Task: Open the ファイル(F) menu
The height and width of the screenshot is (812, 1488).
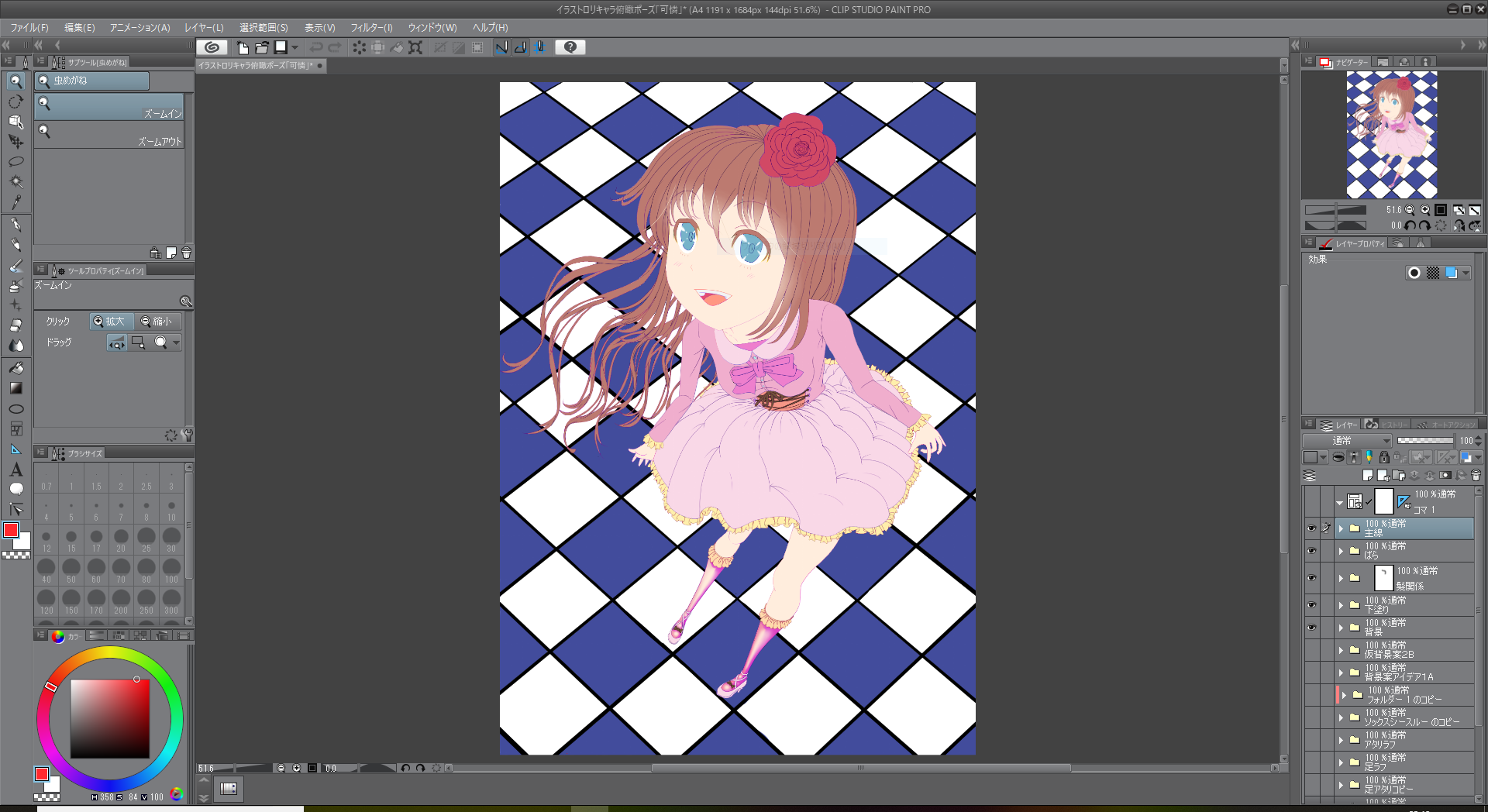Action: pyautogui.click(x=29, y=27)
